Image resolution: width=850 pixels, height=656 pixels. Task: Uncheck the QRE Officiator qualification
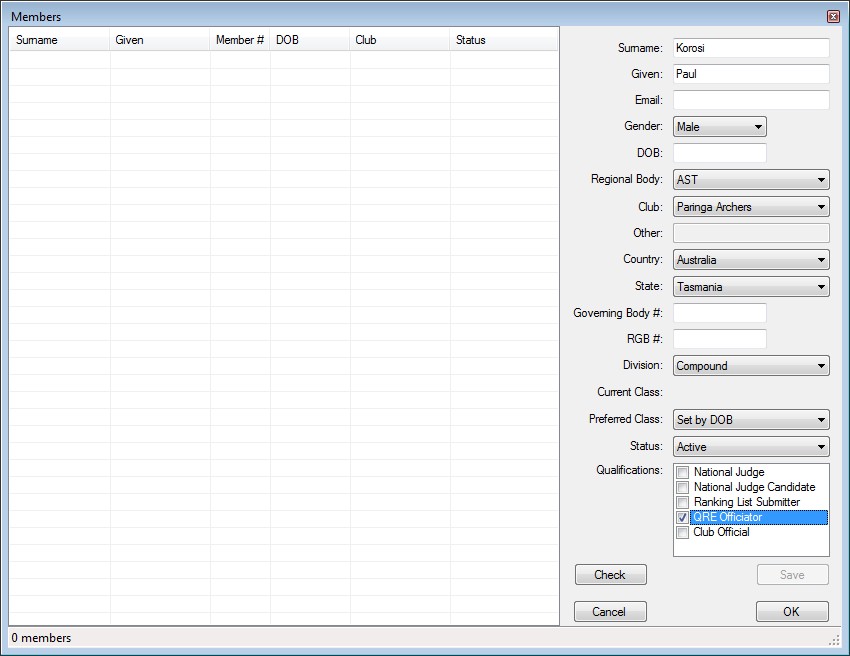682,518
